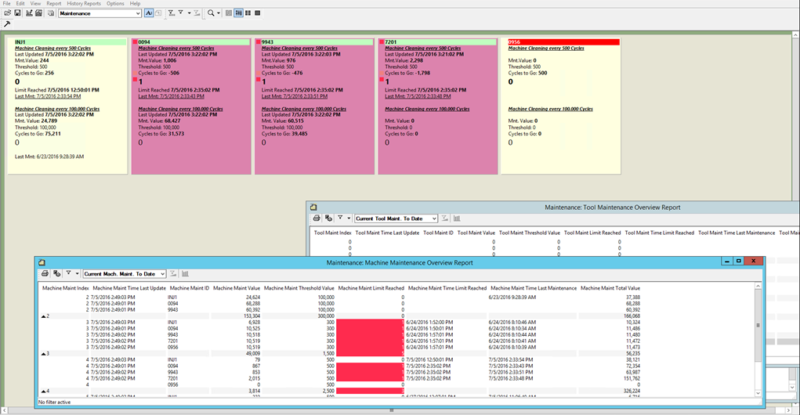The width and height of the screenshot is (800, 415).
Task: Maximize the Machine Maintenance Overview Report window
Action: coord(738,261)
